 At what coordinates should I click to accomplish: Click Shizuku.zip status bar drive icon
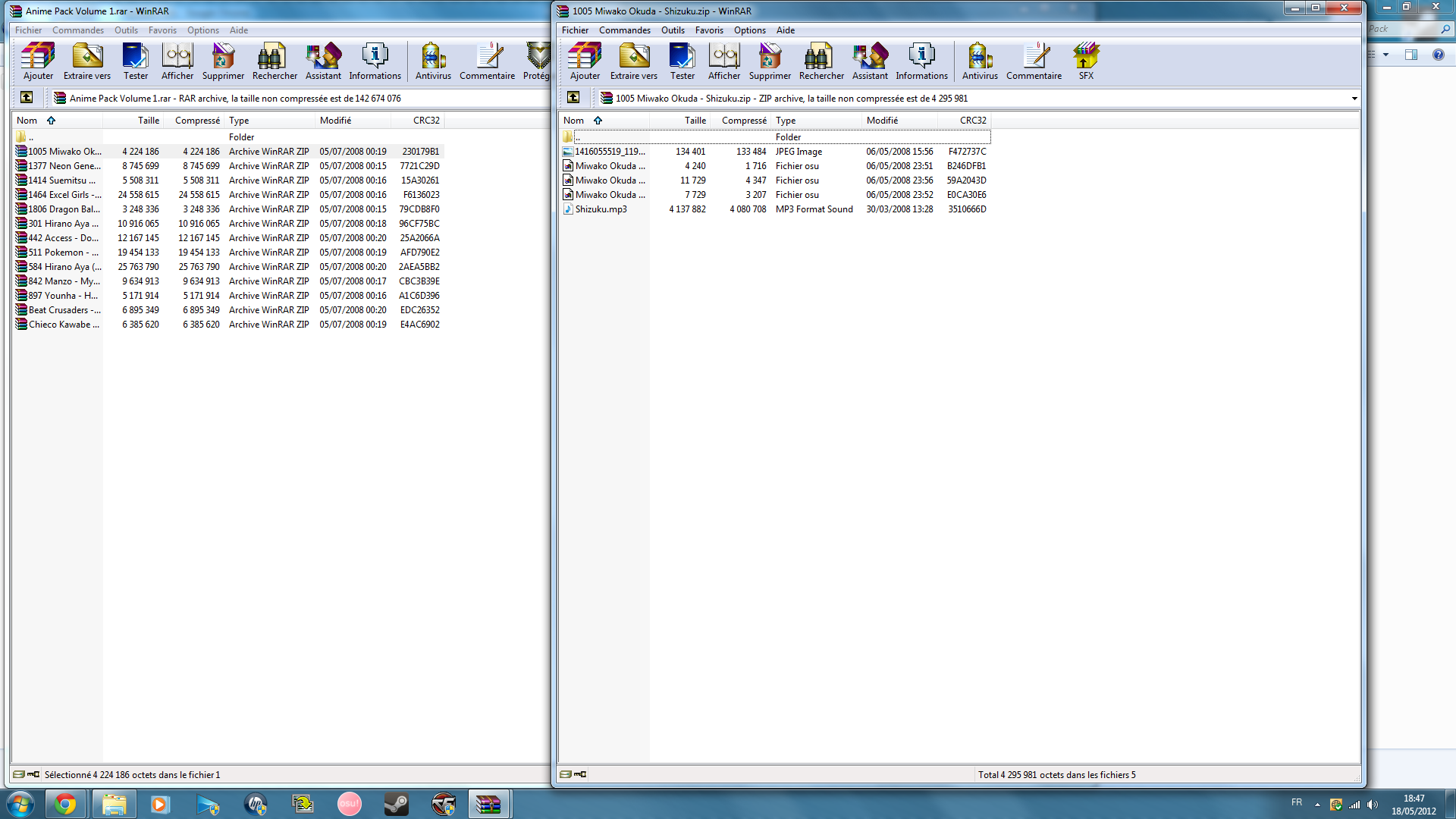pyautogui.click(x=566, y=774)
